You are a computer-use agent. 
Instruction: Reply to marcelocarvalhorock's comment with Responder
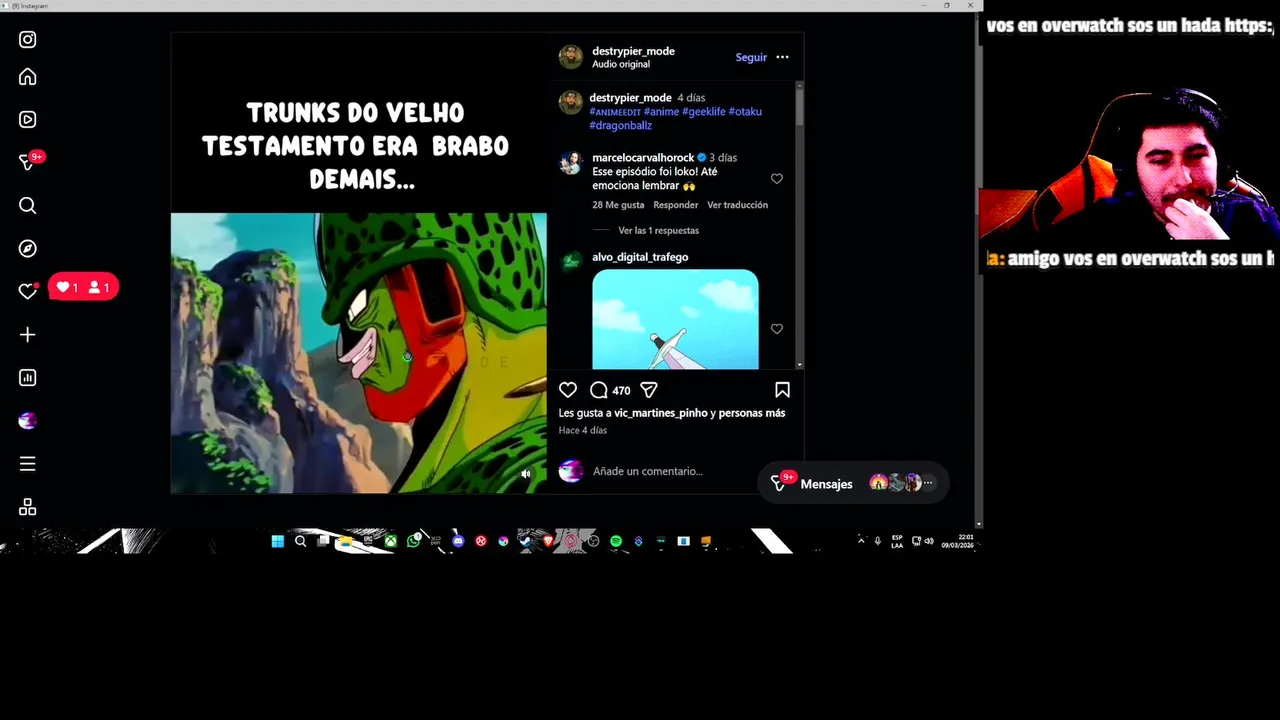click(x=676, y=205)
